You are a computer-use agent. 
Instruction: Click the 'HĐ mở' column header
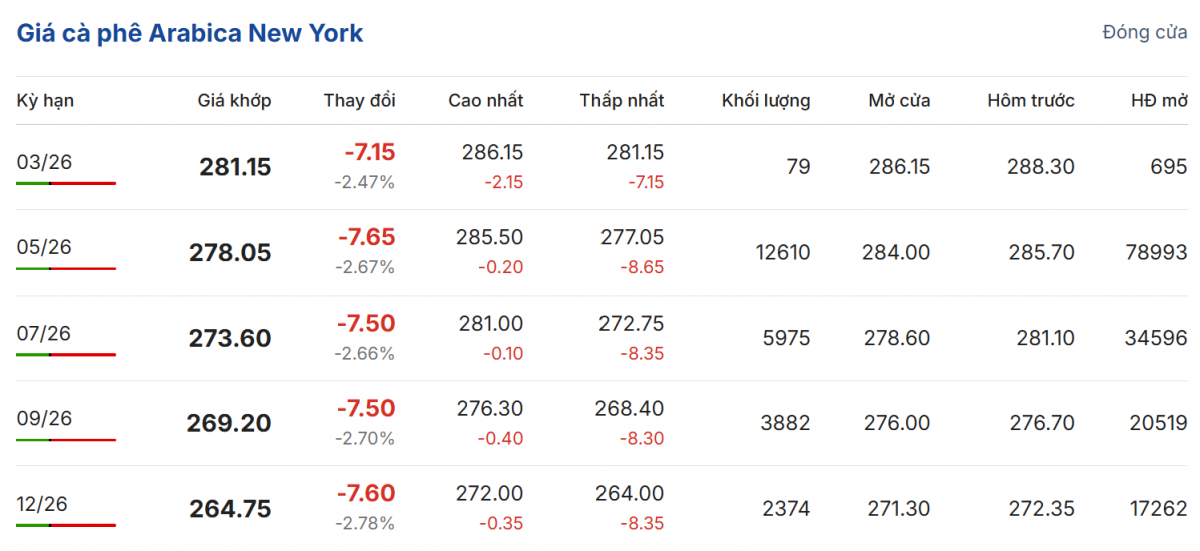click(1159, 100)
